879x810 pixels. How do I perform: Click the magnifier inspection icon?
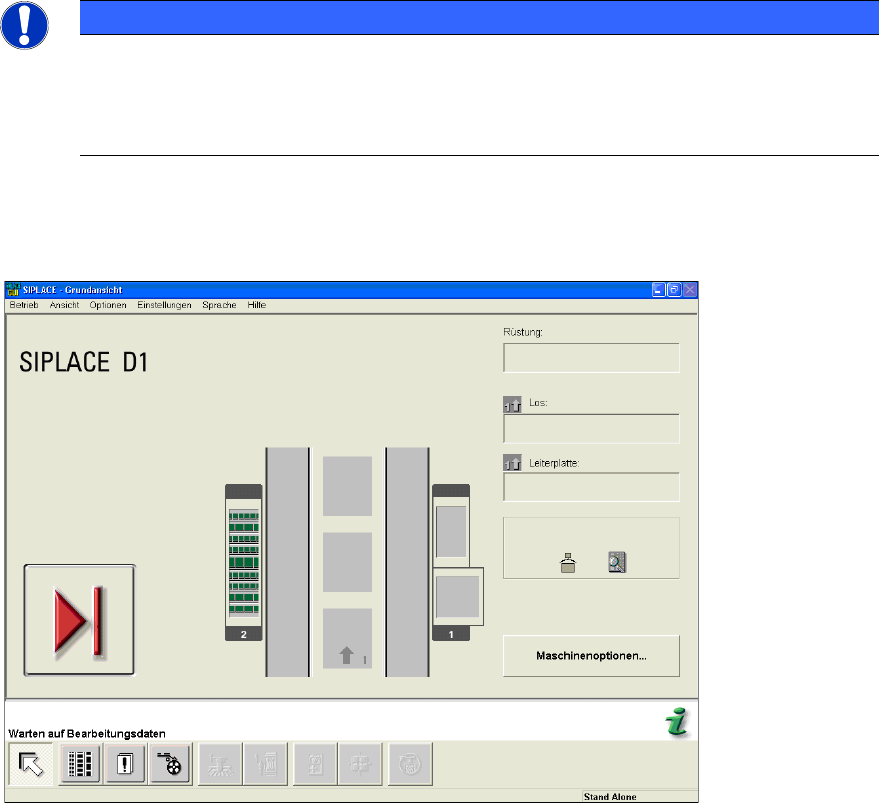point(617,562)
